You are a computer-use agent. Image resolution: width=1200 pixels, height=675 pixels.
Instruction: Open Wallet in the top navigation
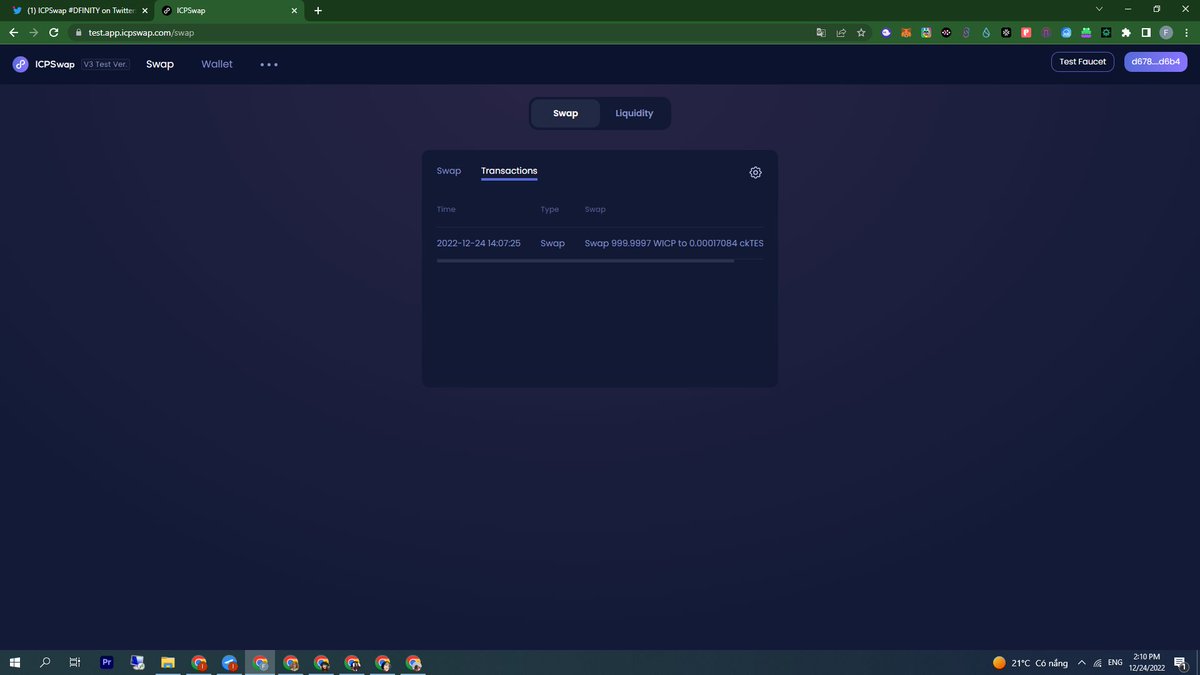click(x=217, y=64)
